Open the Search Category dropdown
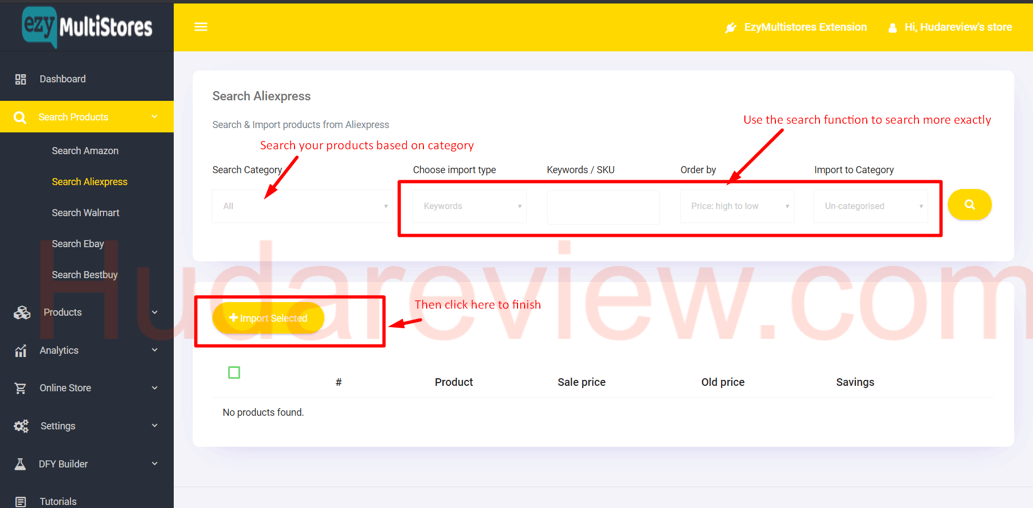 [302, 206]
